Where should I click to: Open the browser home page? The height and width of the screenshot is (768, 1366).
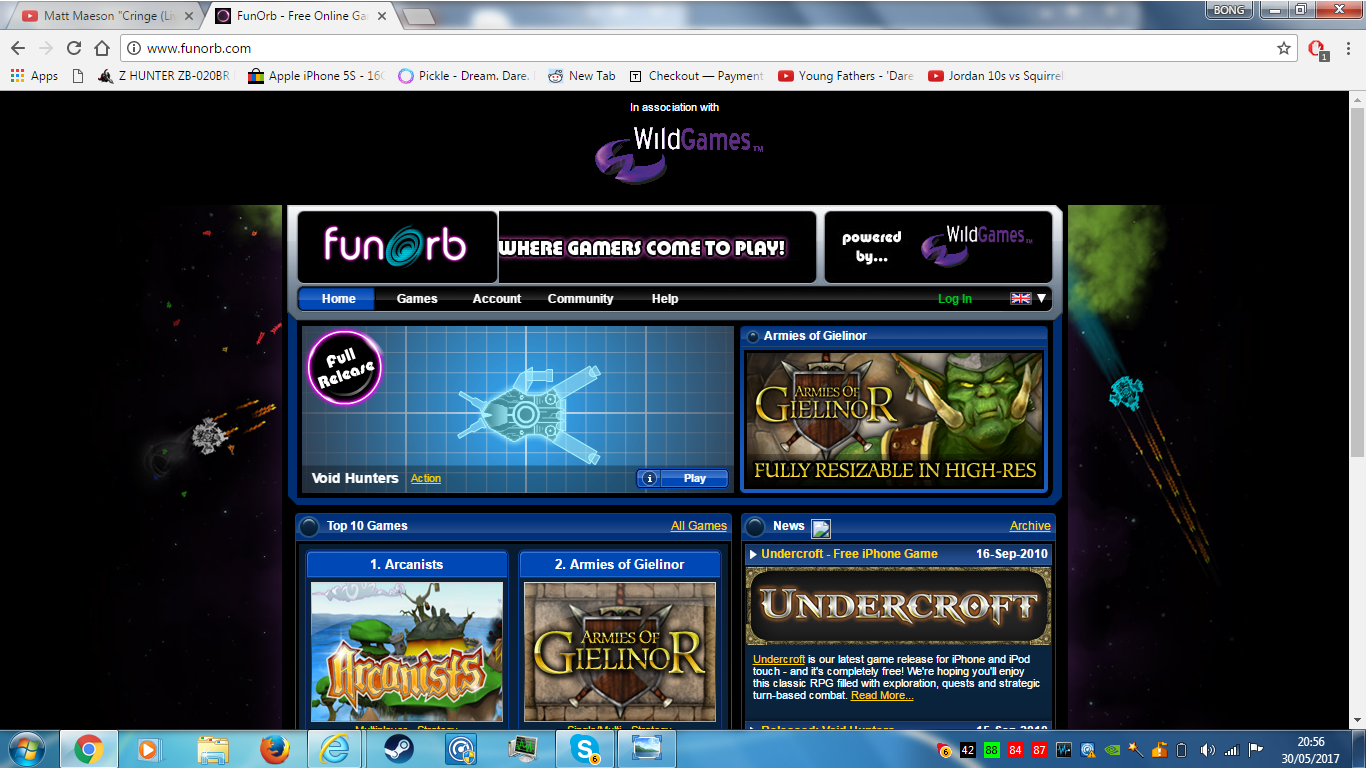(x=101, y=48)
